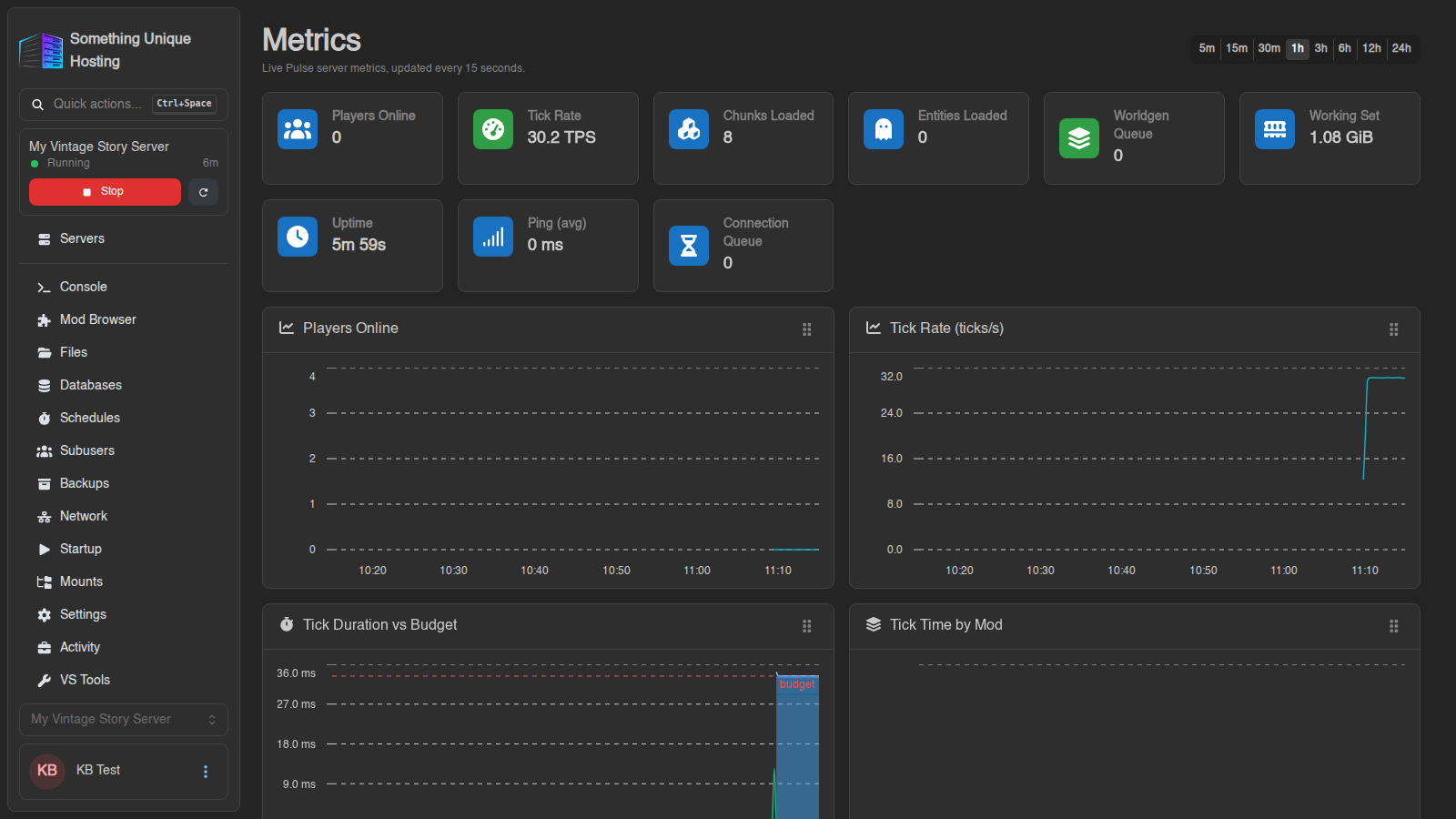Viewport: 1456px width, 819px height.
Task: Navigate to Servers list
Action: 124,238
